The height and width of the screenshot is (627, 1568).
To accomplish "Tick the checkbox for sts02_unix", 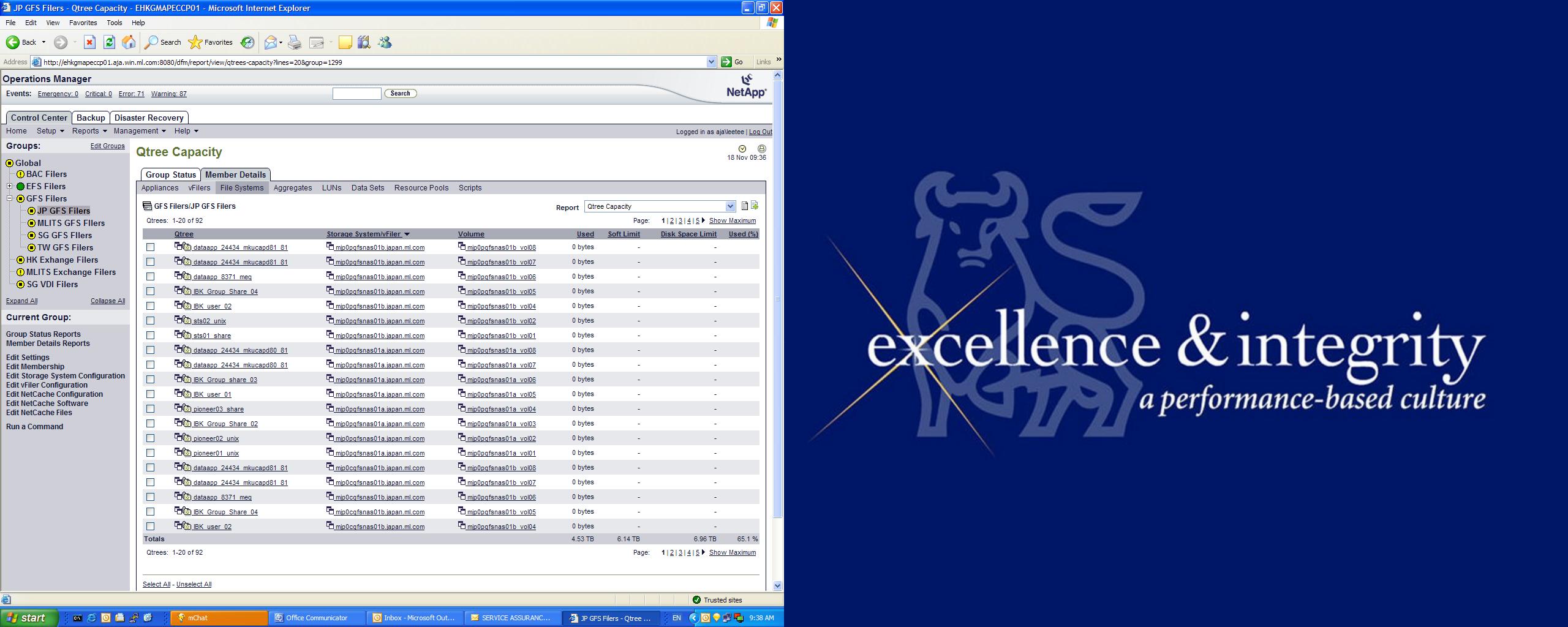I will tap(151, 321).
